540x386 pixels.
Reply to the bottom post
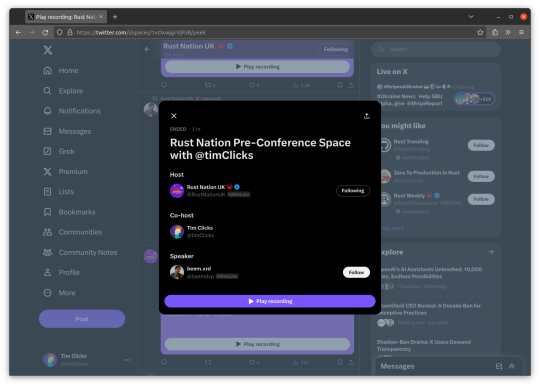click(164, 362)
